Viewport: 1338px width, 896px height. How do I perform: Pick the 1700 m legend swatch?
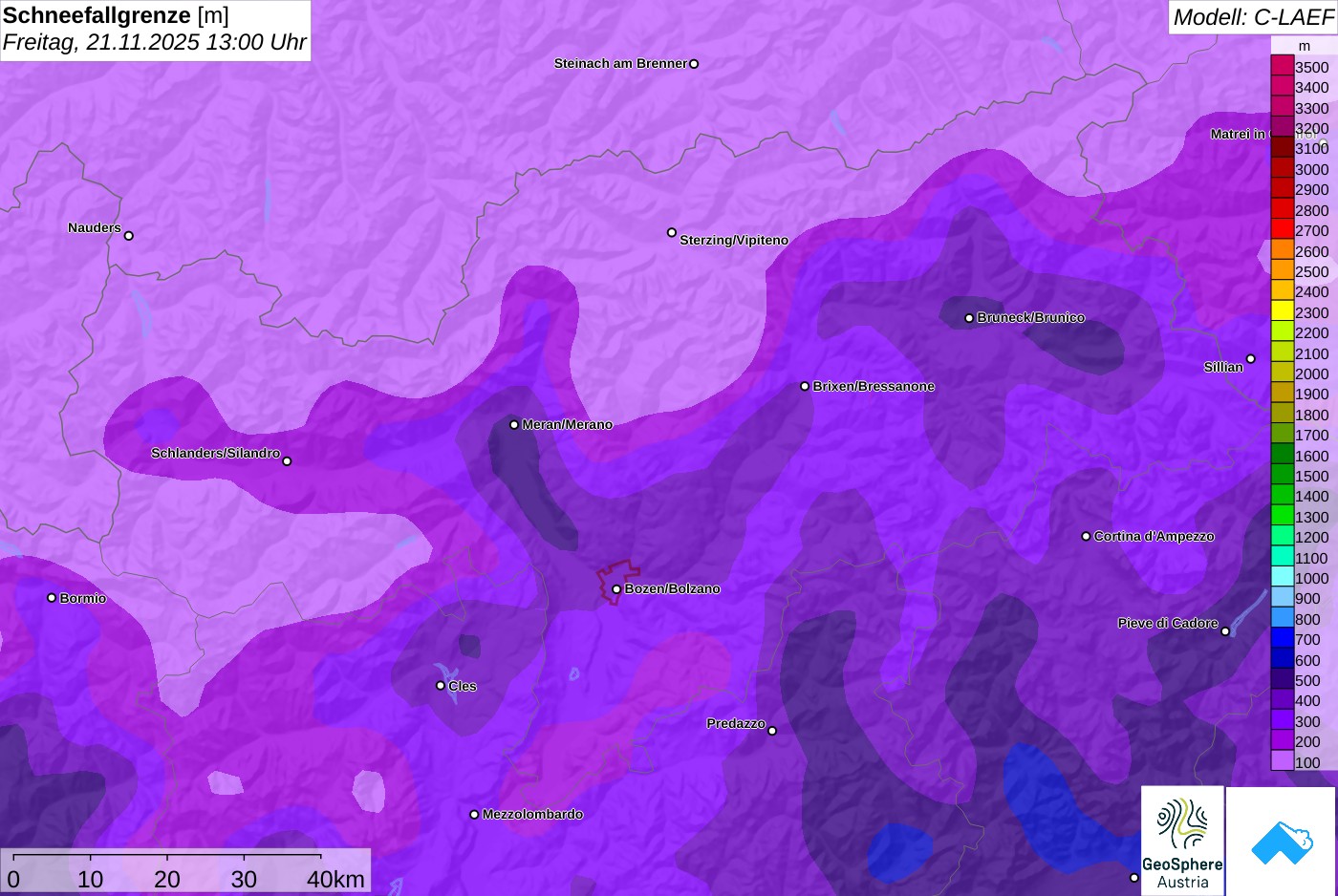point(1282,434)
